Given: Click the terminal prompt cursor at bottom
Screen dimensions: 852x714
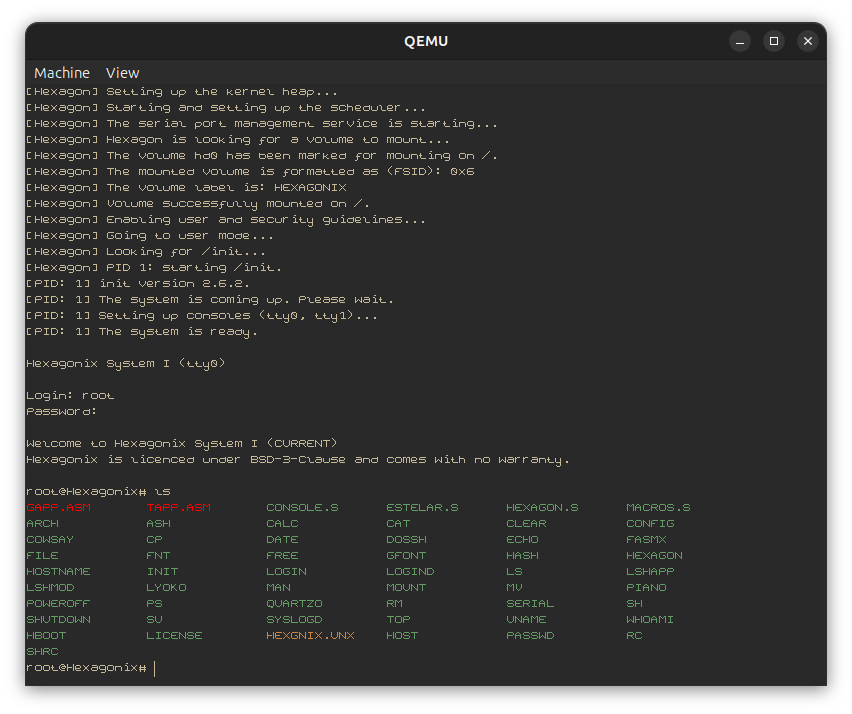Looking at the screenshot, I should [155, 668].
